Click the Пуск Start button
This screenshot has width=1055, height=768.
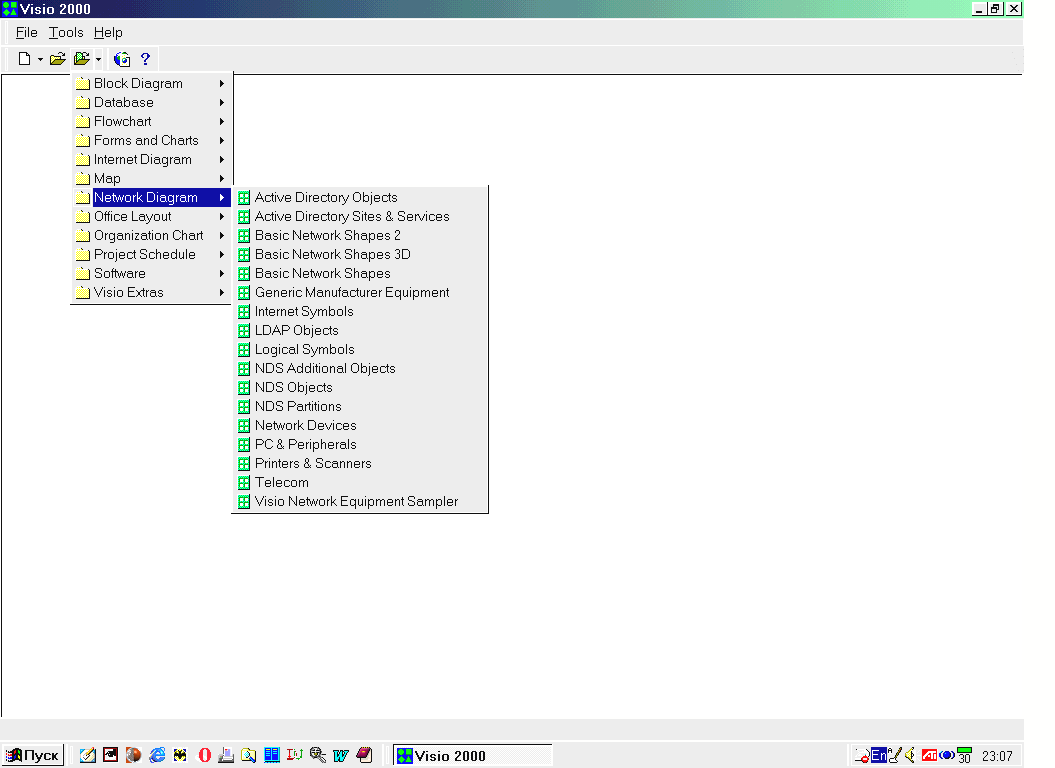(x=33, y=755)
